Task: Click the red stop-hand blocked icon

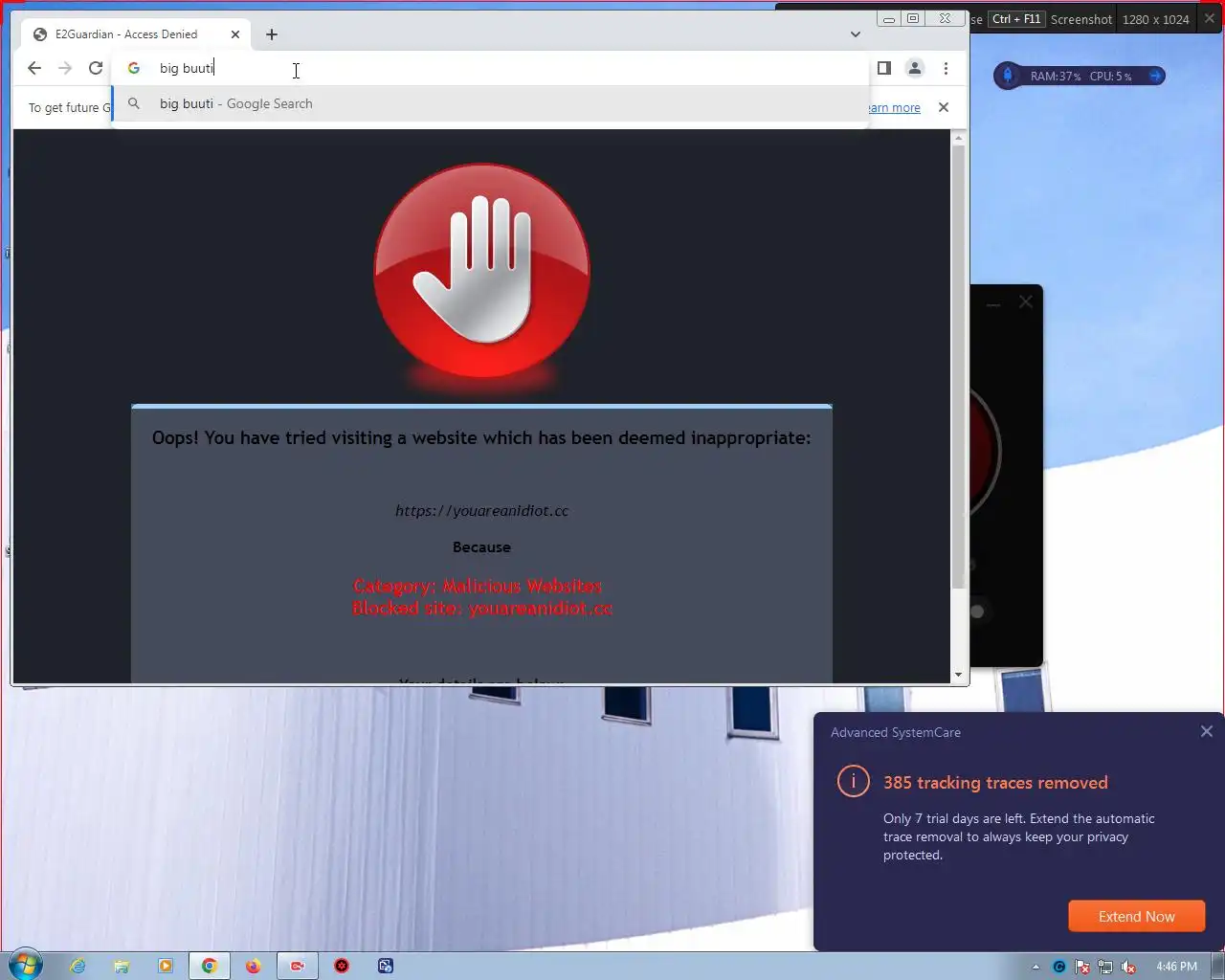Action: click(481, 271)
